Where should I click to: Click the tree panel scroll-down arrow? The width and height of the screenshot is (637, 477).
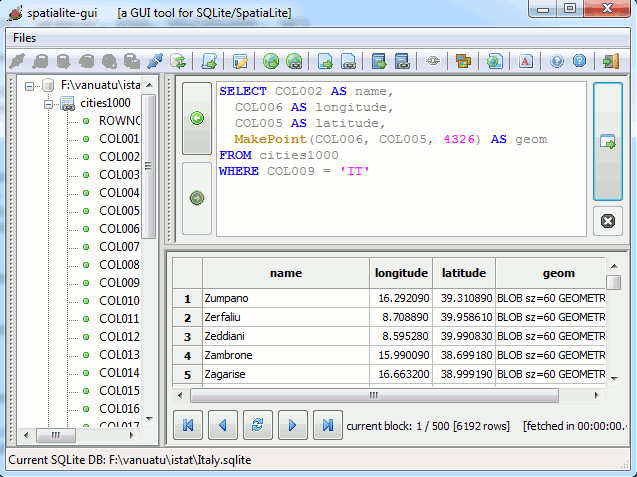click(x=149, y=418)
